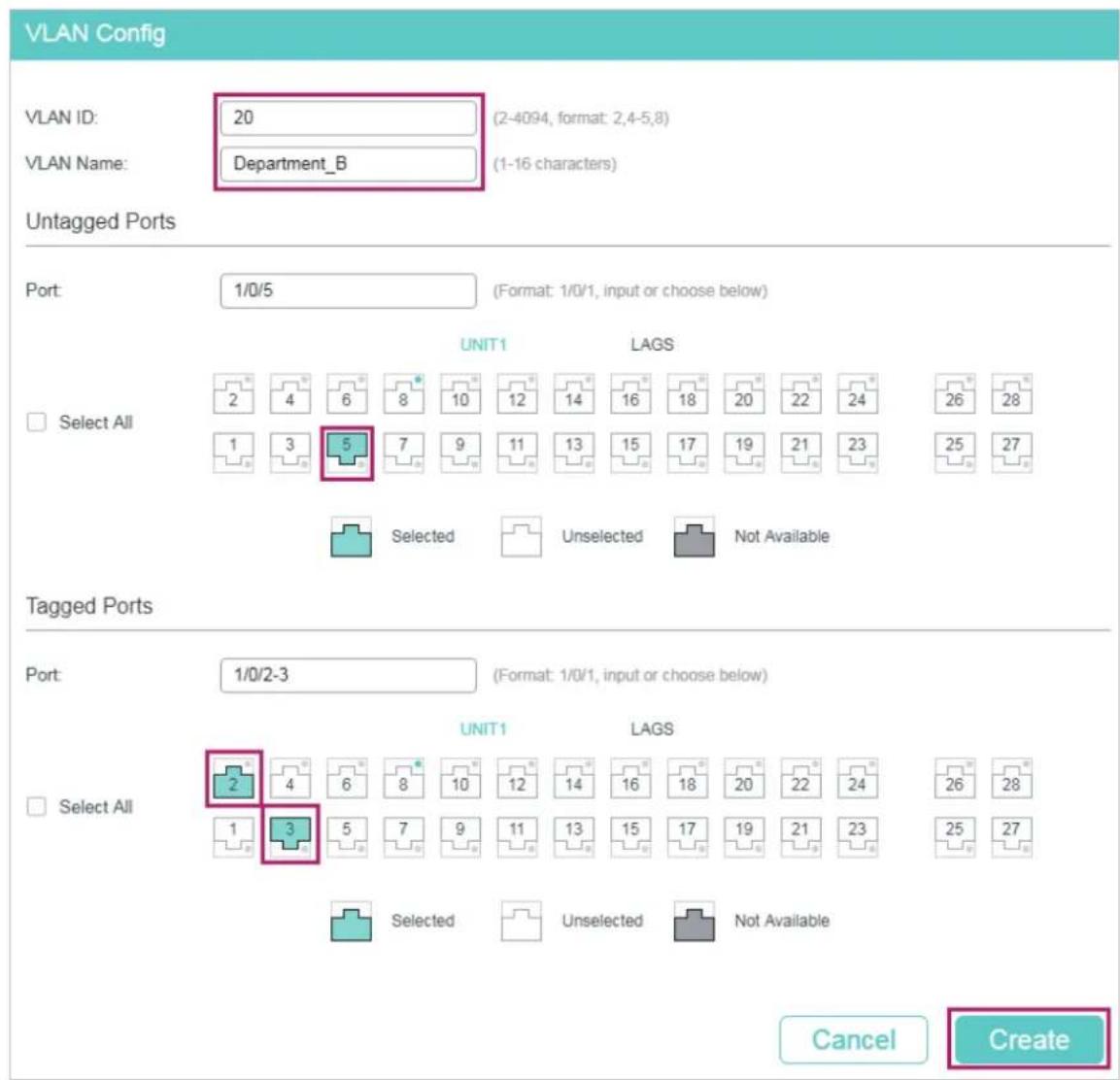Viewport: 1120px width, 1080px height.
Task: Focus the VLAN ID input field
Action: tap(349, 118)
